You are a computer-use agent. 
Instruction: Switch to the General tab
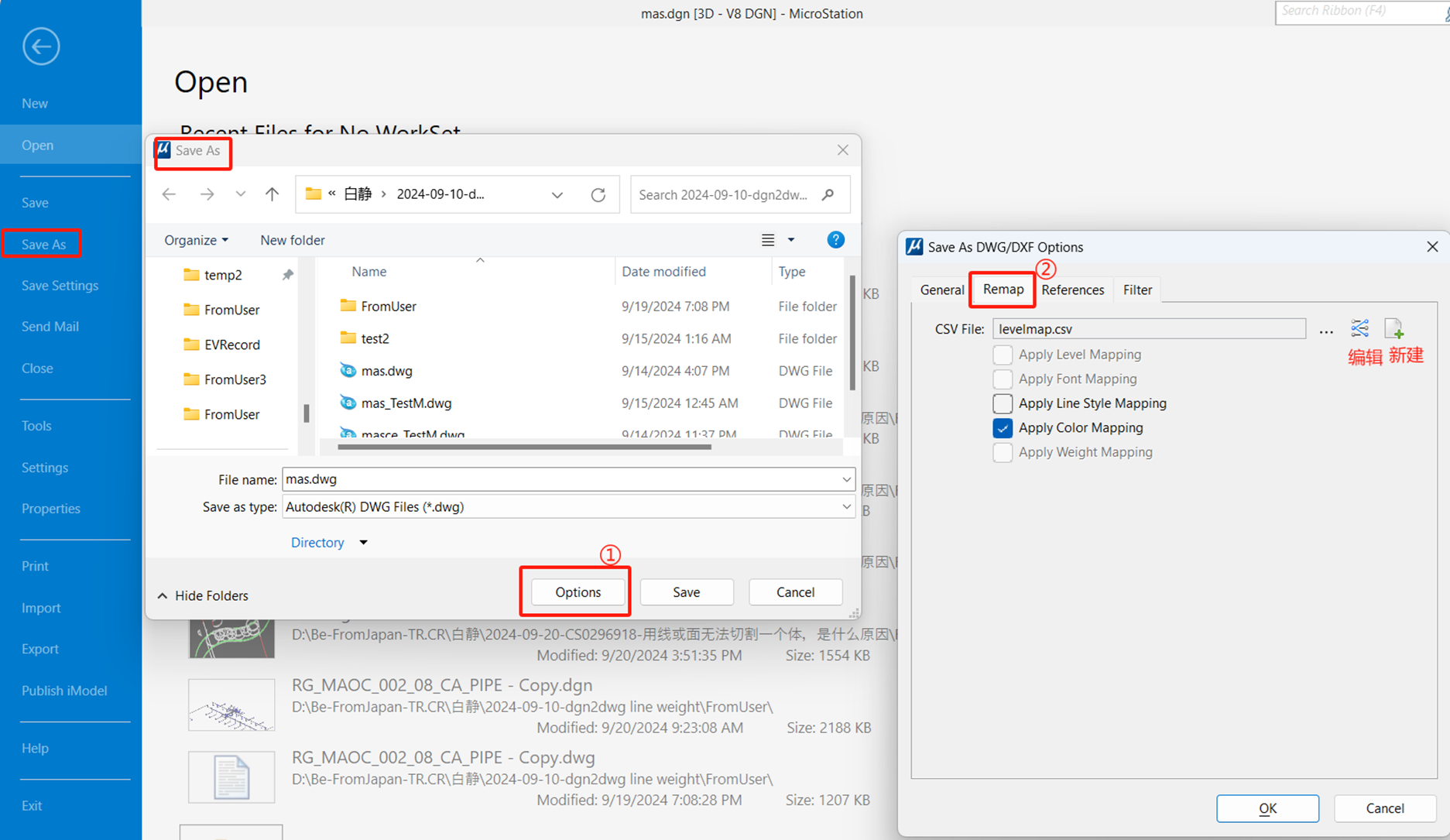coord(942,290)
